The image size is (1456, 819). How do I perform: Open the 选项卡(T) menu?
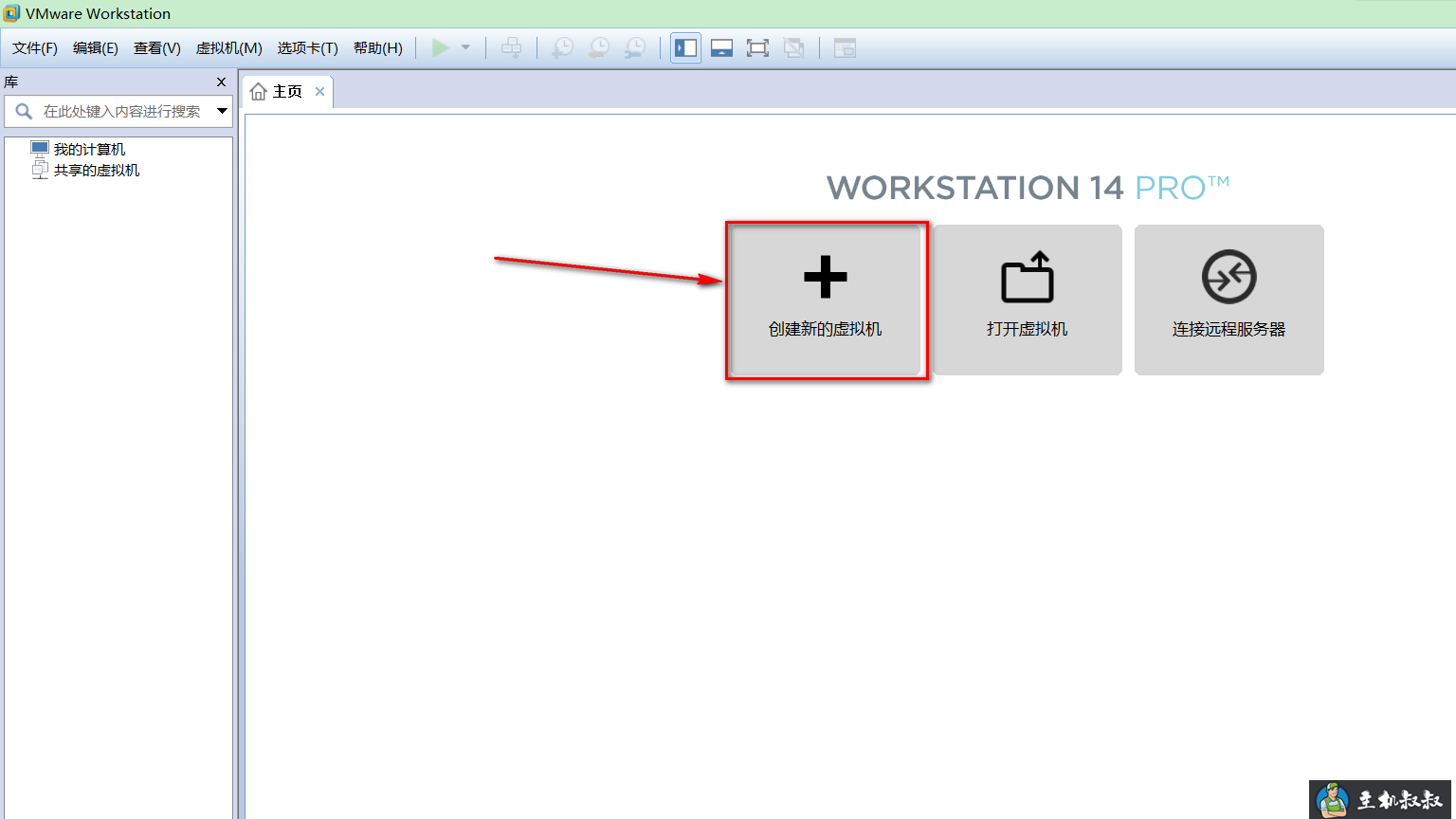click(x=308, y=47)
